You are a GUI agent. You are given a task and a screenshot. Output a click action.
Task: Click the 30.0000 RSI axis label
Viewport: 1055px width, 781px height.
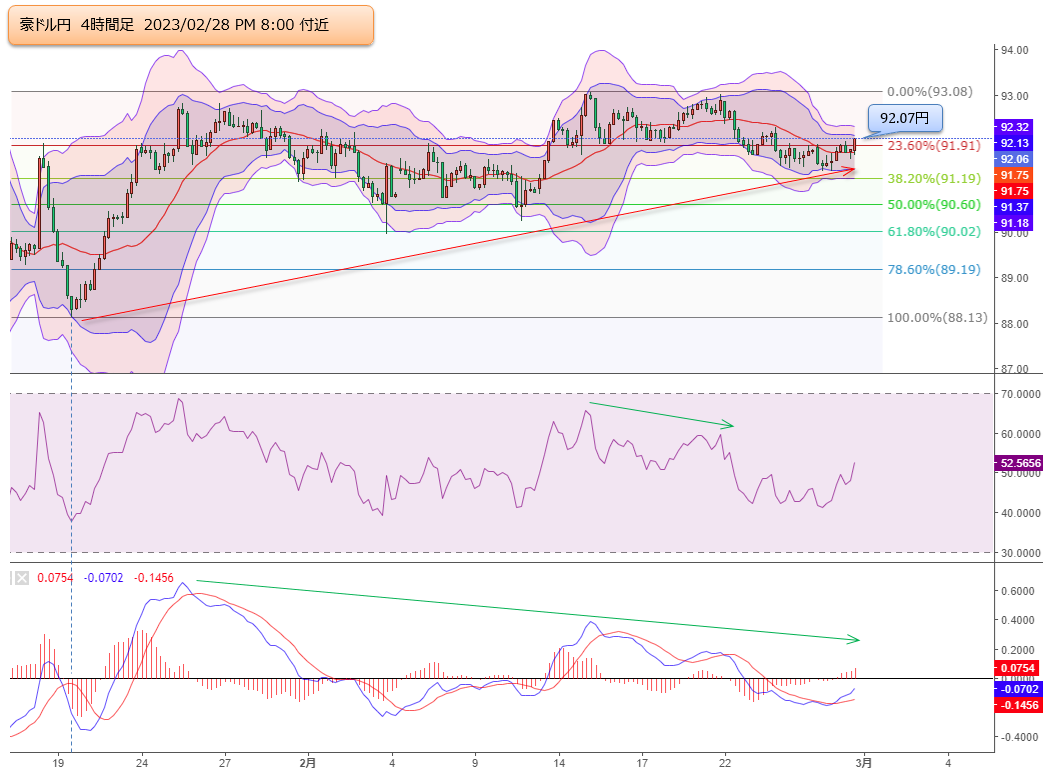1021,553
